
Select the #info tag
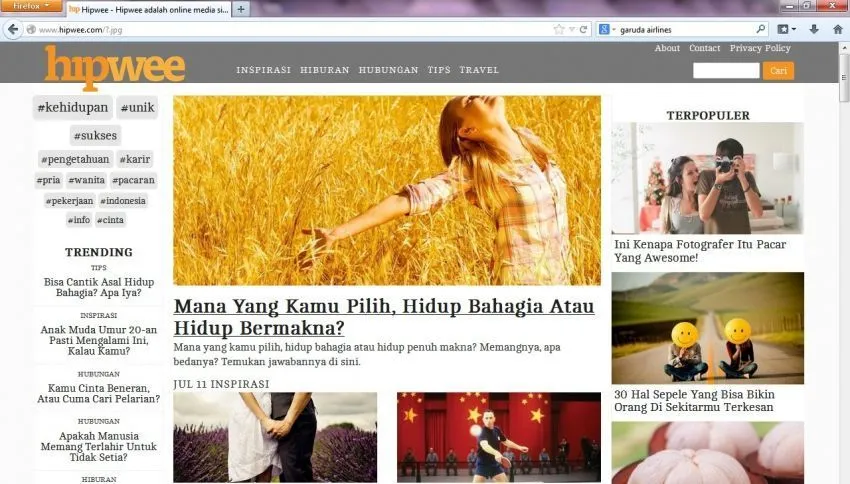(79, 220)
